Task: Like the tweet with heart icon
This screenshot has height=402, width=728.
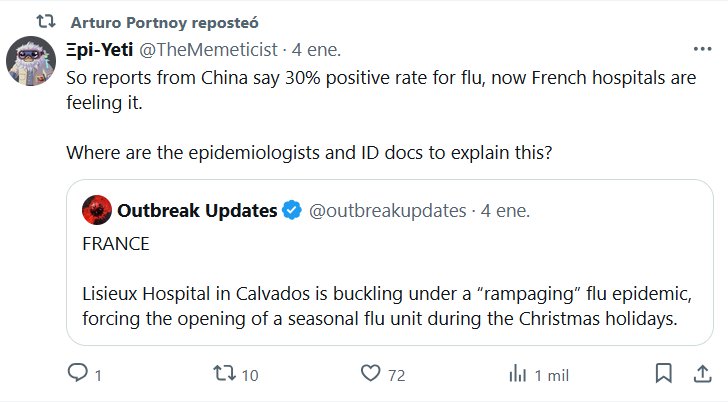Action: tap(371, 374)
